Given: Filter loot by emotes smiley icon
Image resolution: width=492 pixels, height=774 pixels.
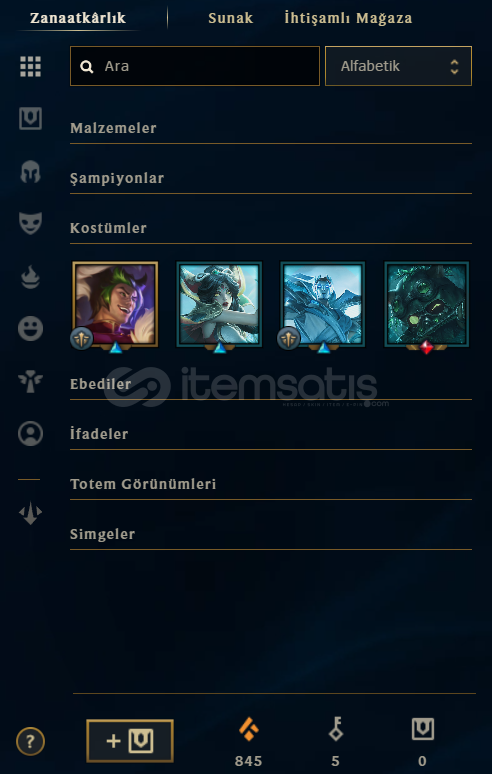Looking at the screenshot, I should tap(30, 329).
